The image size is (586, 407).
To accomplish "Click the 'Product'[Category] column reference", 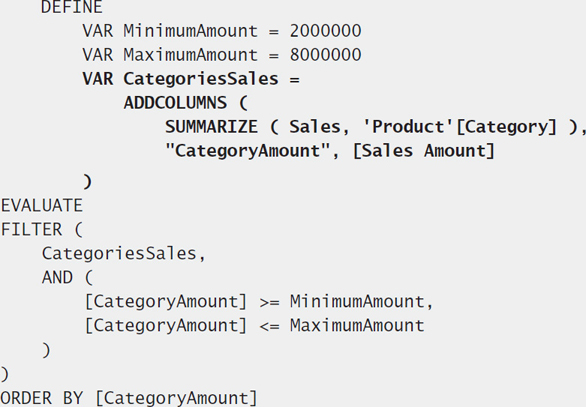I will [x=460, y=127].
